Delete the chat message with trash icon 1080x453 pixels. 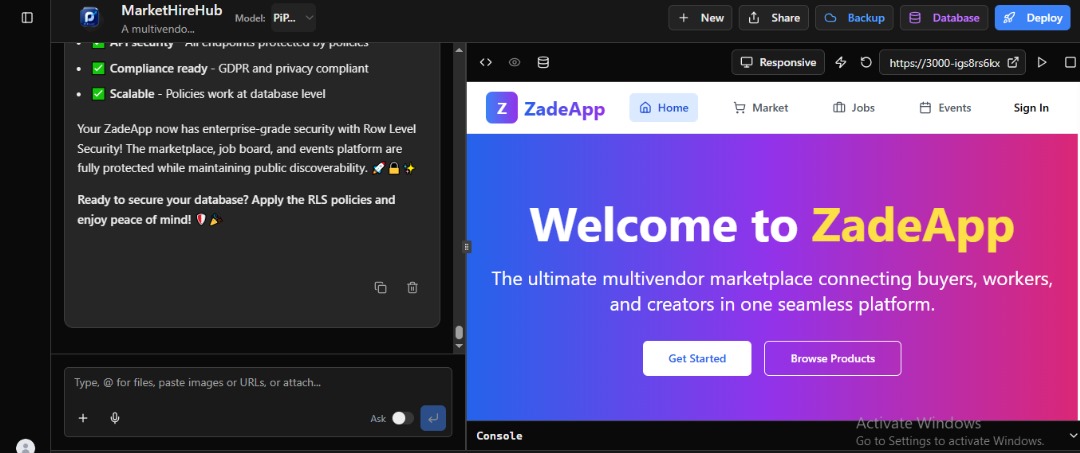[x=412, y=288]
